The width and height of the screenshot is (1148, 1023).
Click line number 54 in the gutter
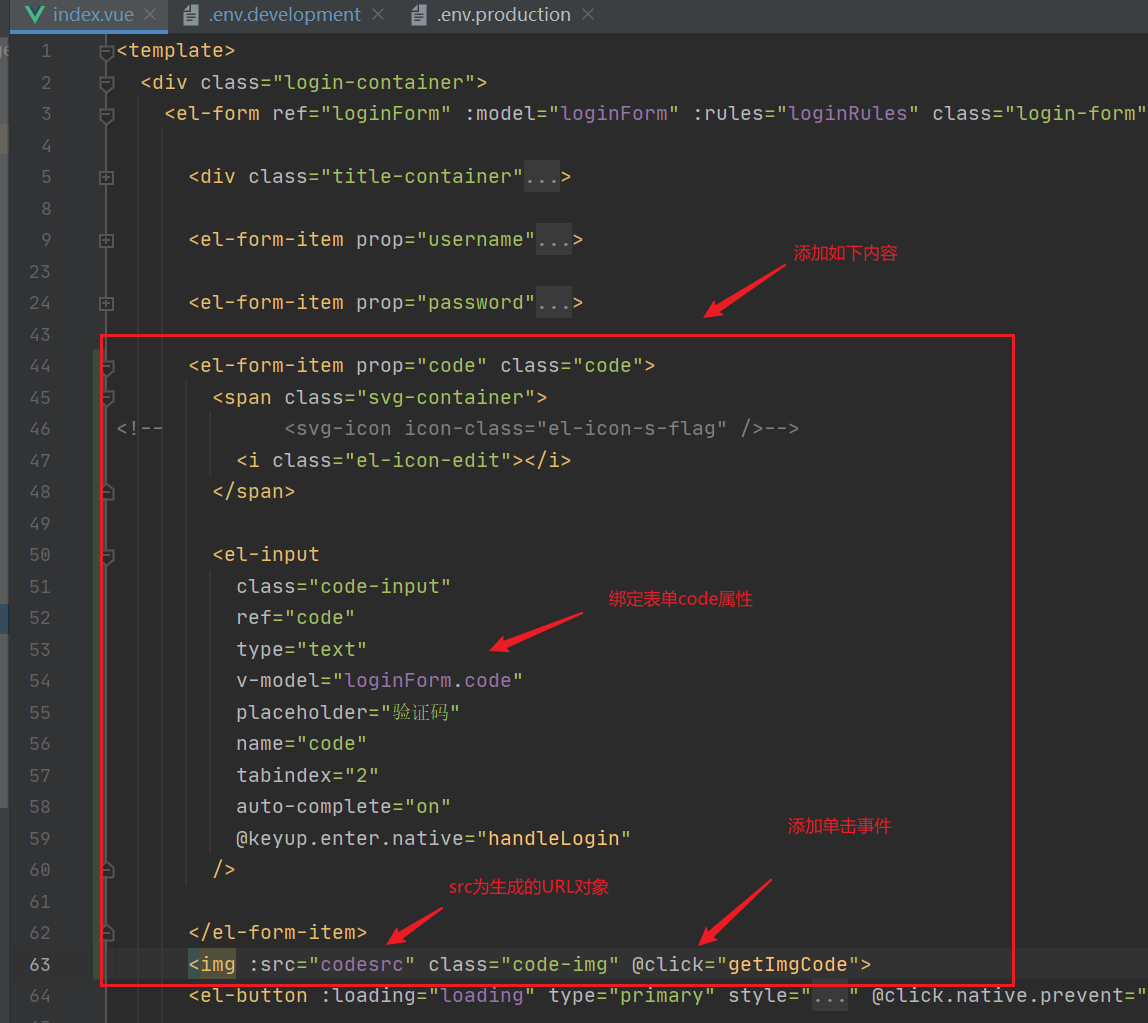(x=40, y=681)
